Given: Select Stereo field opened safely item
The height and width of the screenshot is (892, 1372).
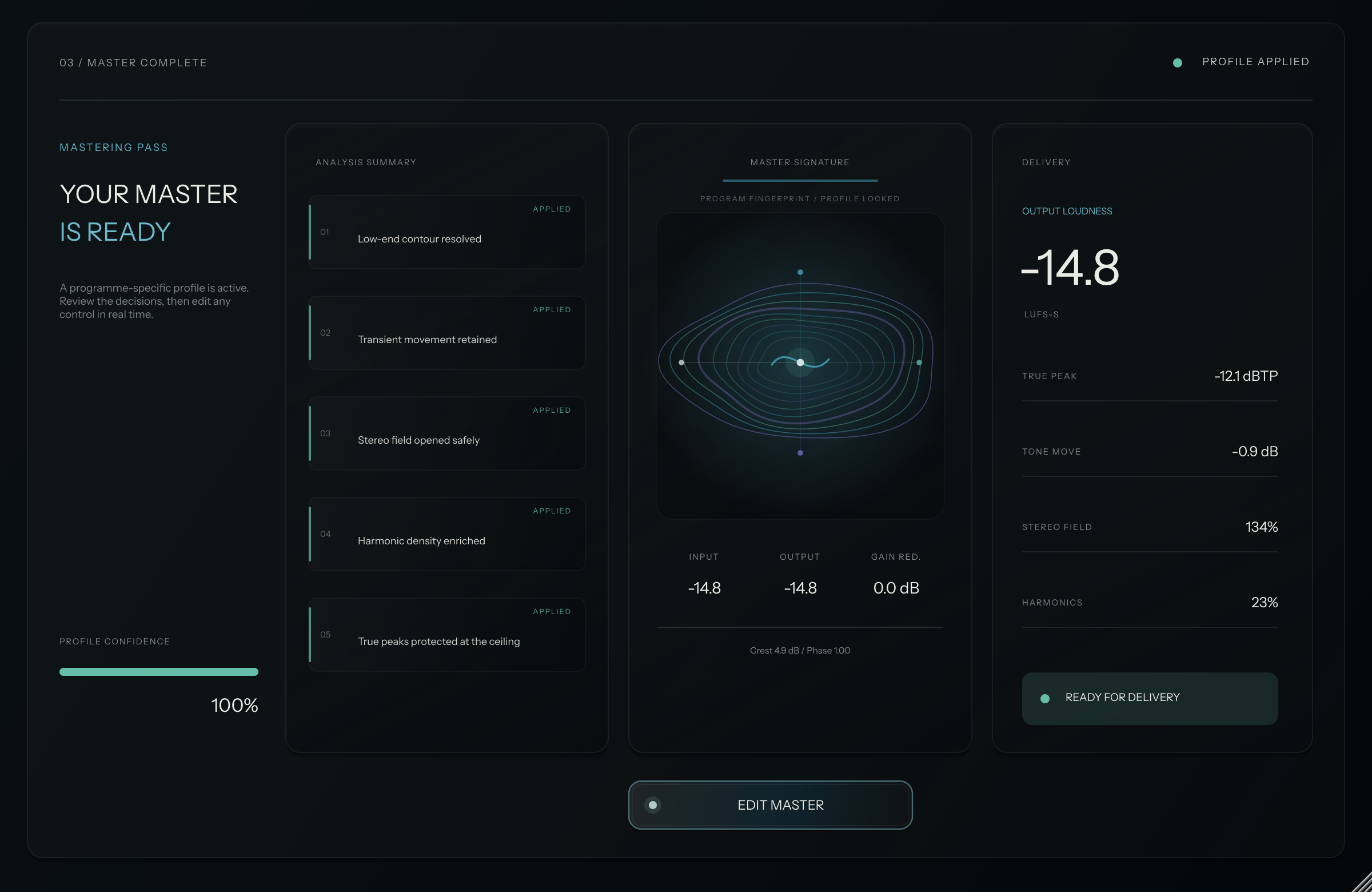Looking at the screenshot, I should coord(447,433).
